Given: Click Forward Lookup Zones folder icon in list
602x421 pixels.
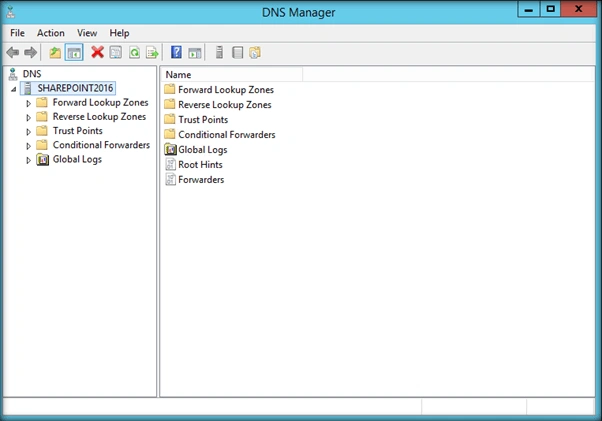Looking at the screenshot, I should click(170, 89).
